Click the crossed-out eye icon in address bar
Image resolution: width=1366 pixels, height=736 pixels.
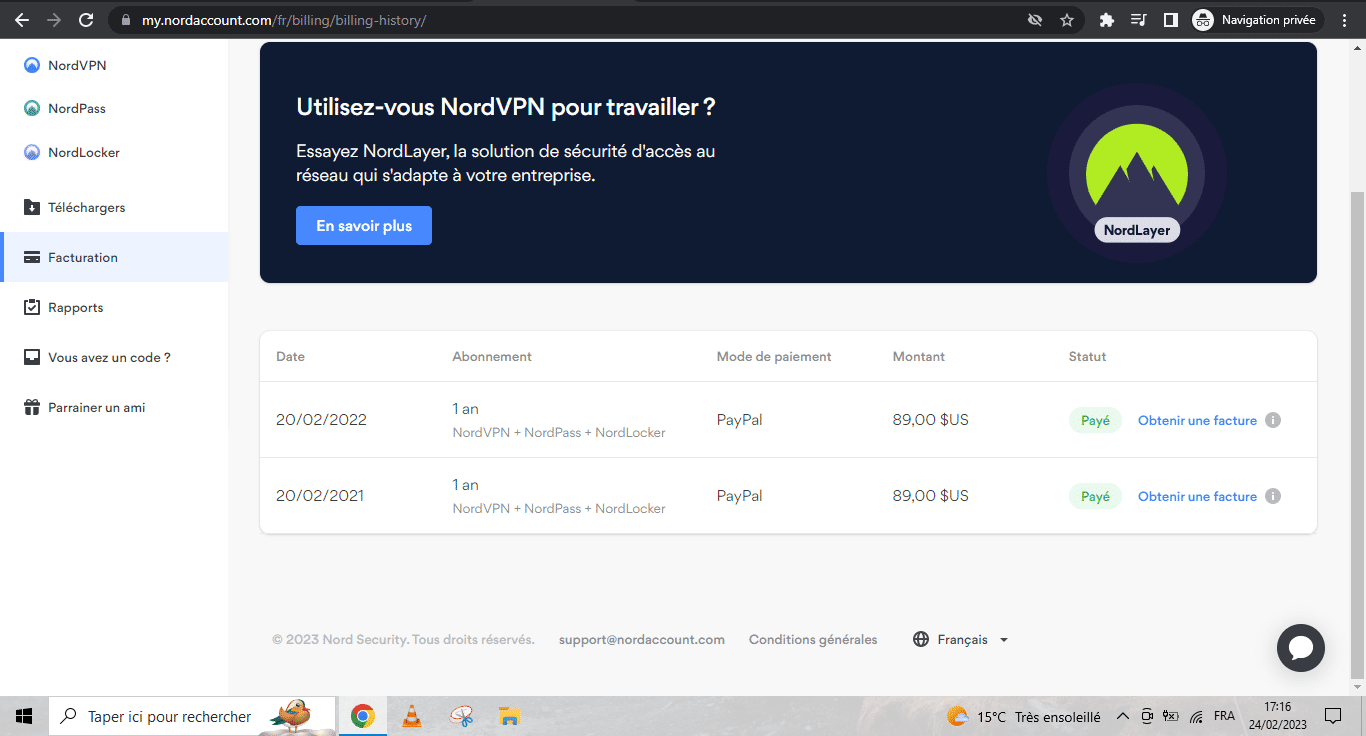pos(1035,20)
